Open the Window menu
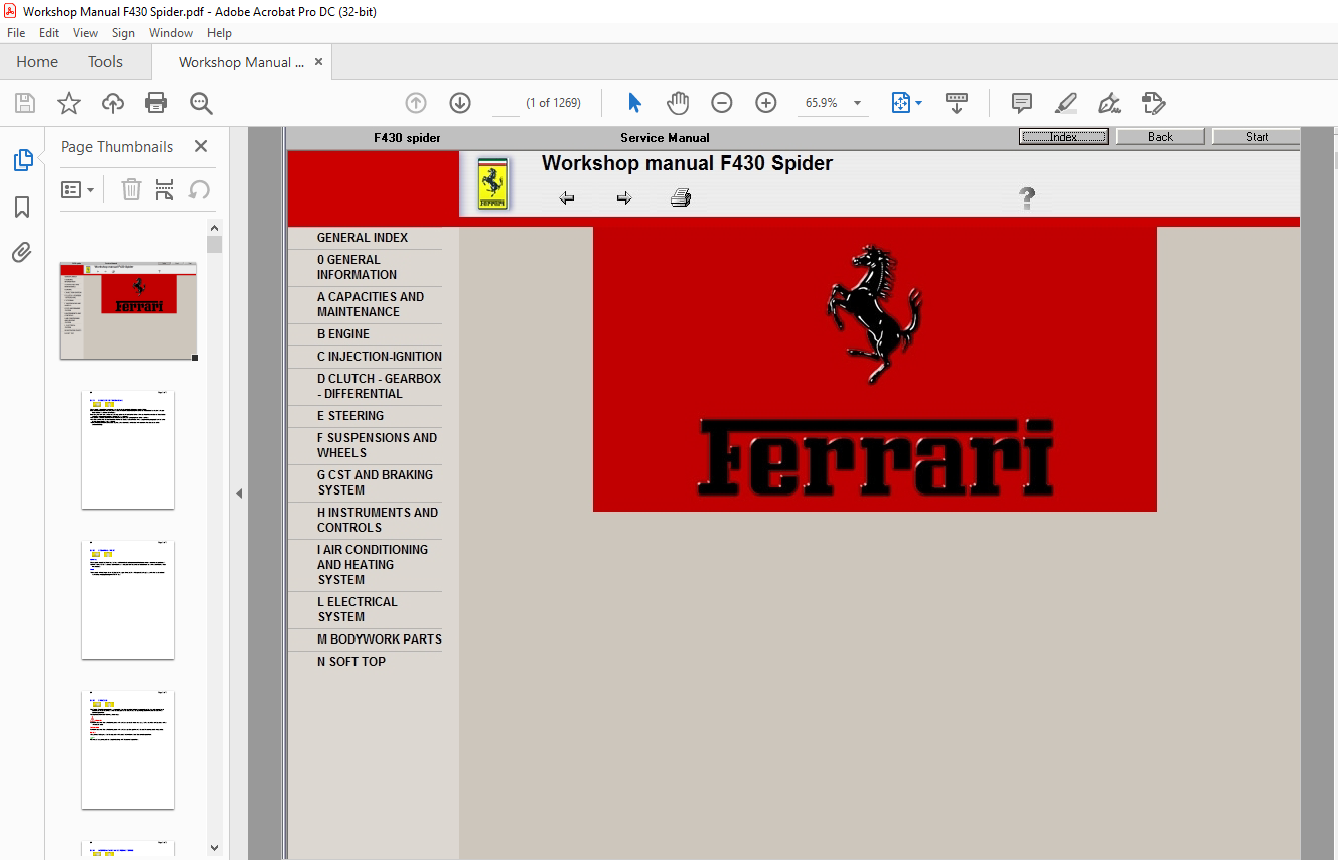This screenshot has height=860, width=1338. point(171,33)
